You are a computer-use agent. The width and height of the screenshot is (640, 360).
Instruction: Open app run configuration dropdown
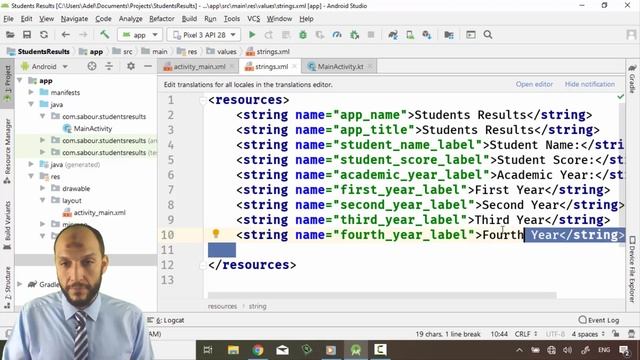[x=140, y=35]
